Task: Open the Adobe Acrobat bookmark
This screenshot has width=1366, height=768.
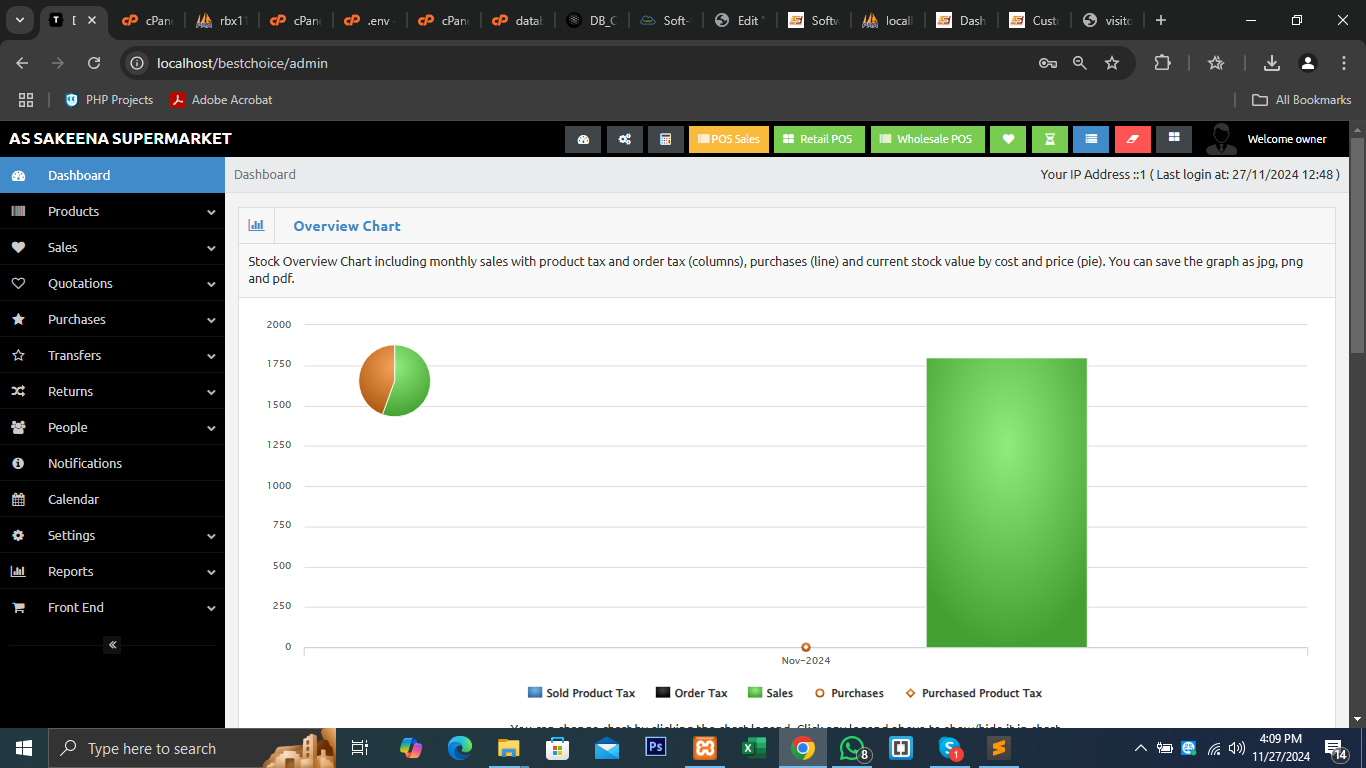Action: click(221, 100)
